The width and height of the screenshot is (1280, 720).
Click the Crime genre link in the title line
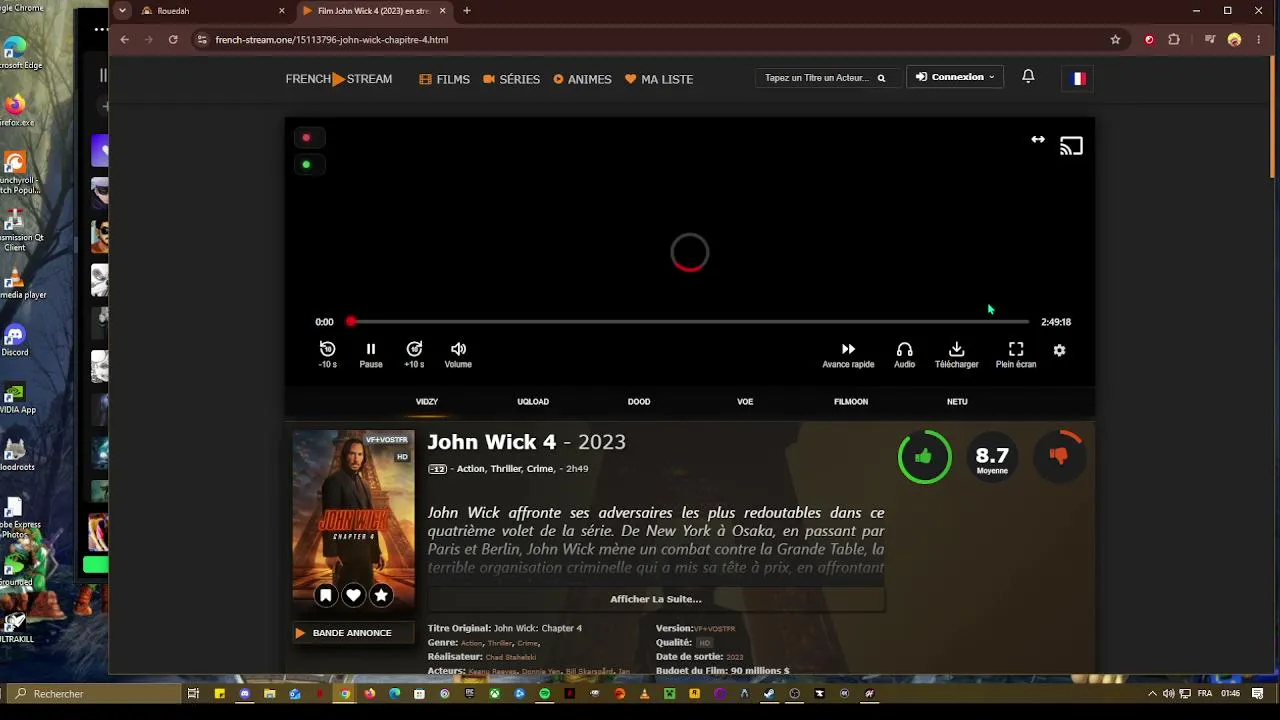[540, 469]
